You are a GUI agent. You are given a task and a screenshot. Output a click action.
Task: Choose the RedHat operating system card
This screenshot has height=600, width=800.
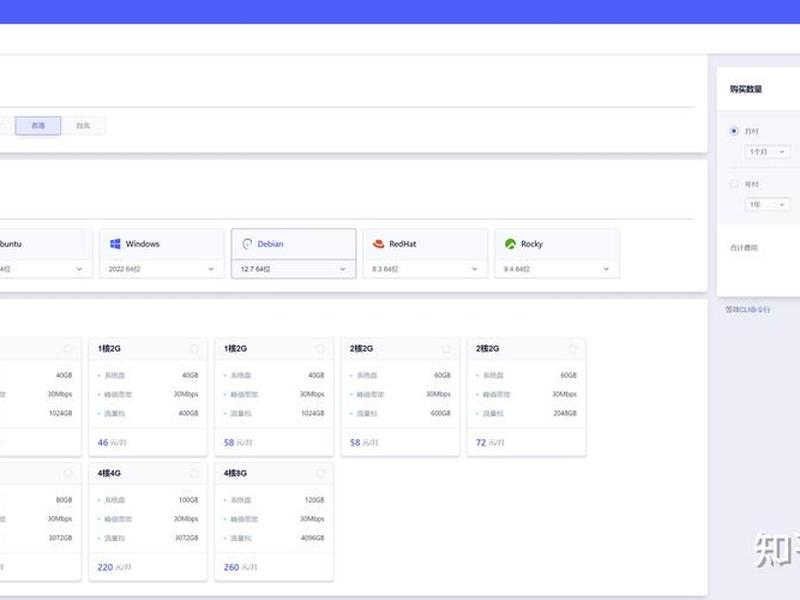(425, 254)
